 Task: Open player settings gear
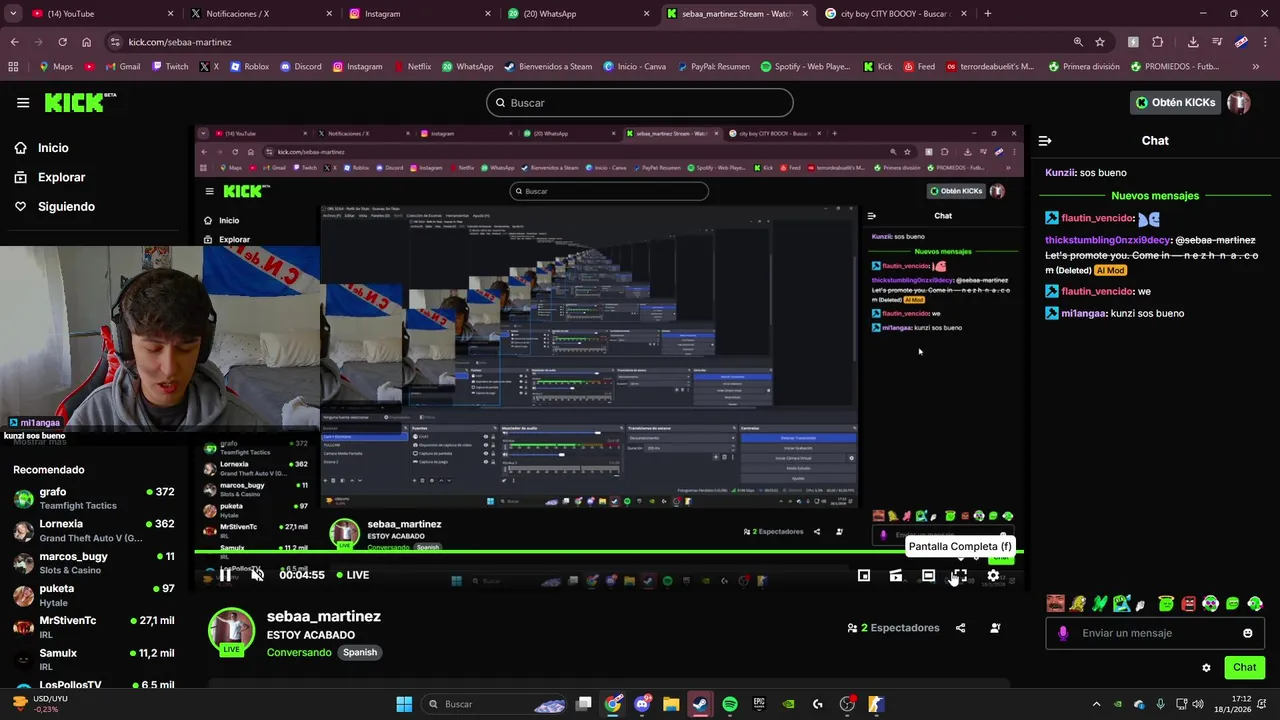coord(993,575)
